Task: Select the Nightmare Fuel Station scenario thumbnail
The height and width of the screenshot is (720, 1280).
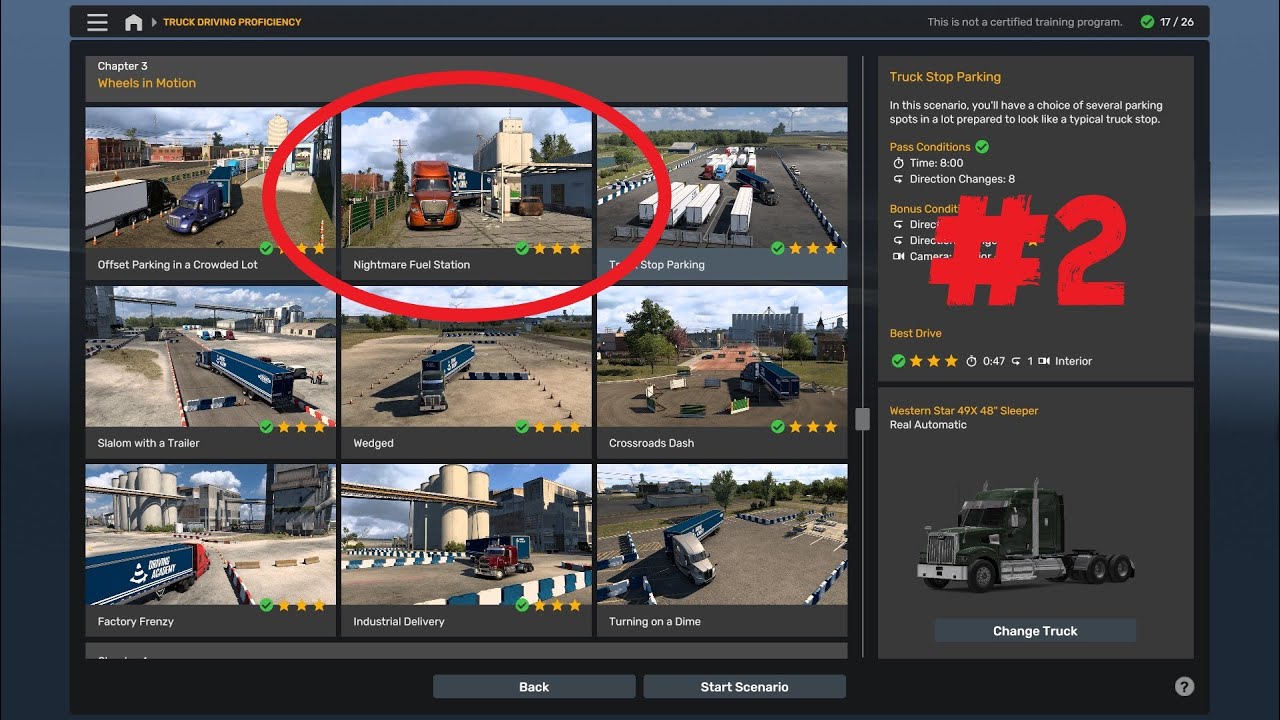Action: click(466, 178)
